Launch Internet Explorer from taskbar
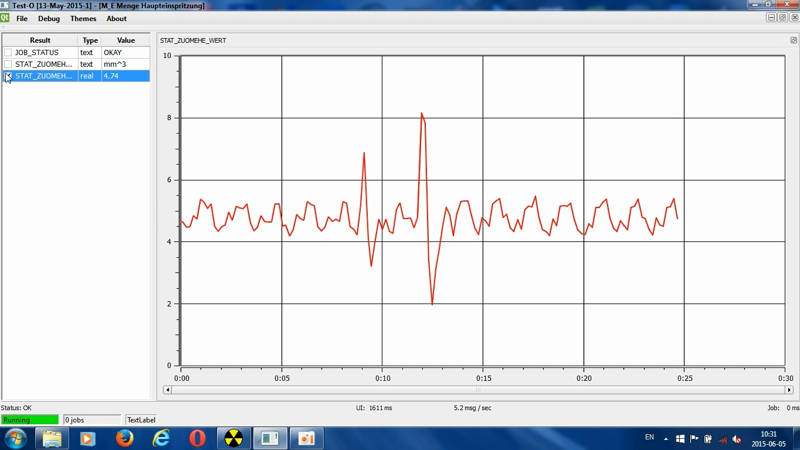This screenshot has height=450, width=800. [161, 438]
